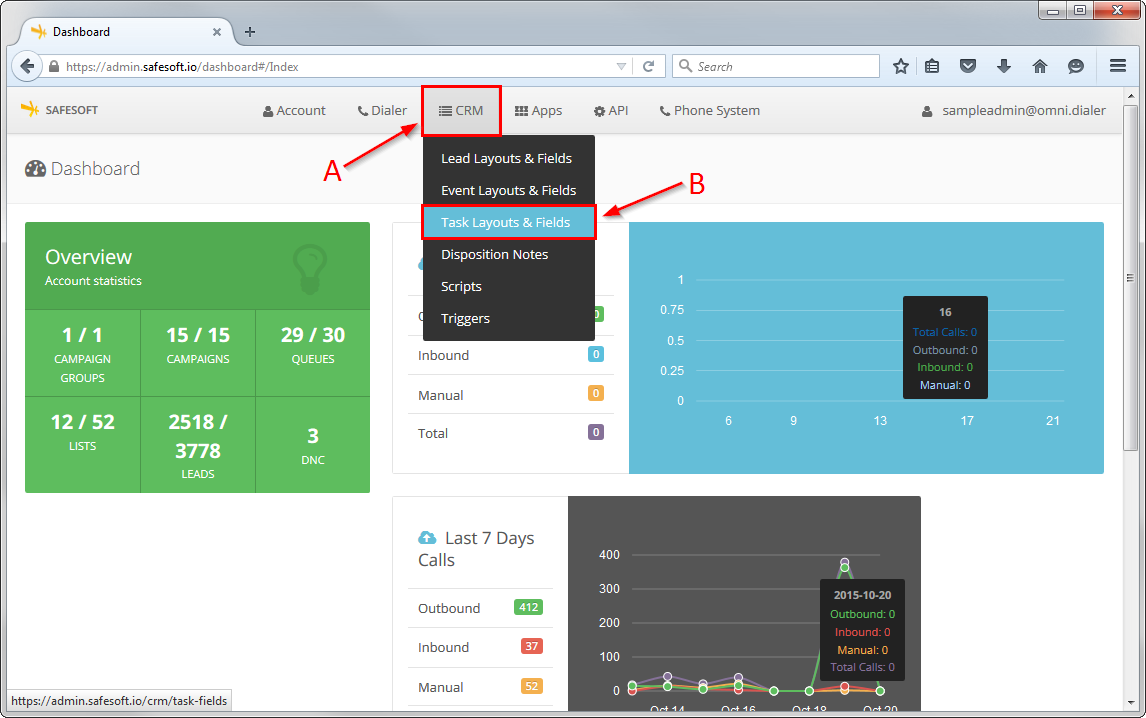The height and width of the screenshot is (718, 1146).
Task: Collapse the CRM menu
Action: [x=461, y=110]
